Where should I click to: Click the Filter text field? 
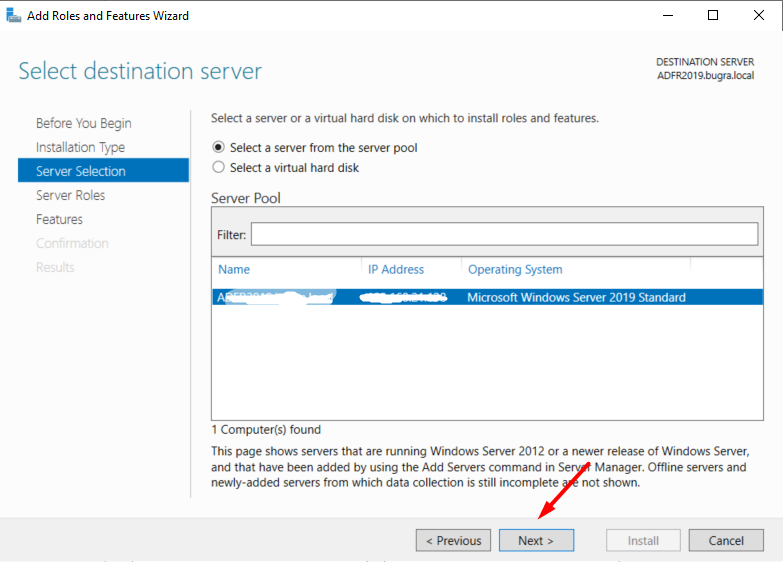[x=504, y=234]
